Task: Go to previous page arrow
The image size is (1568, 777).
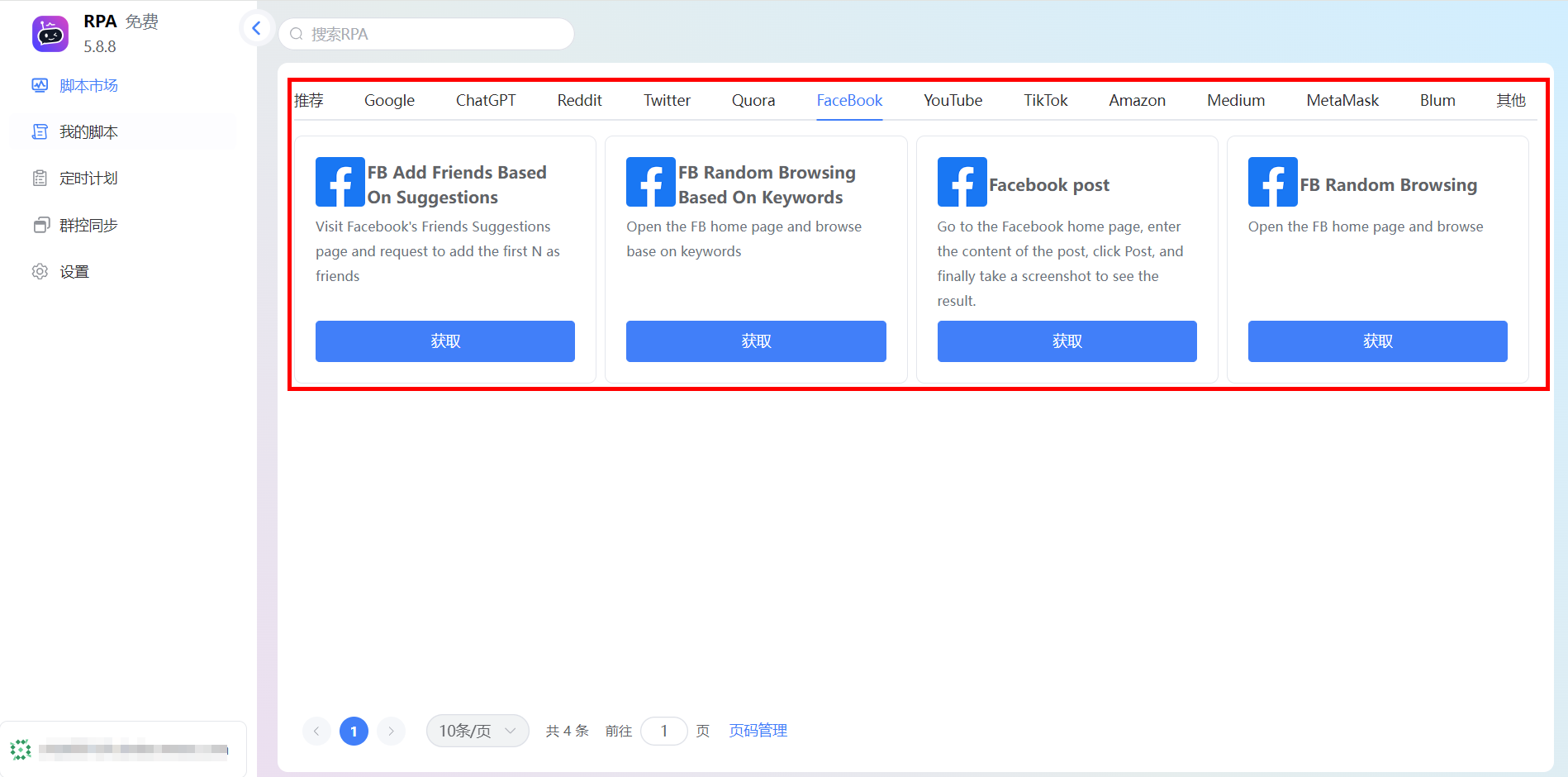Action: [x=316, y=731]
